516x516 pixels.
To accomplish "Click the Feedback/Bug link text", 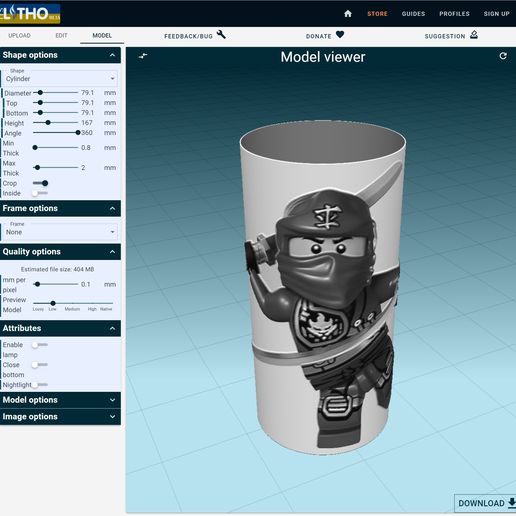I will (188, 36).
